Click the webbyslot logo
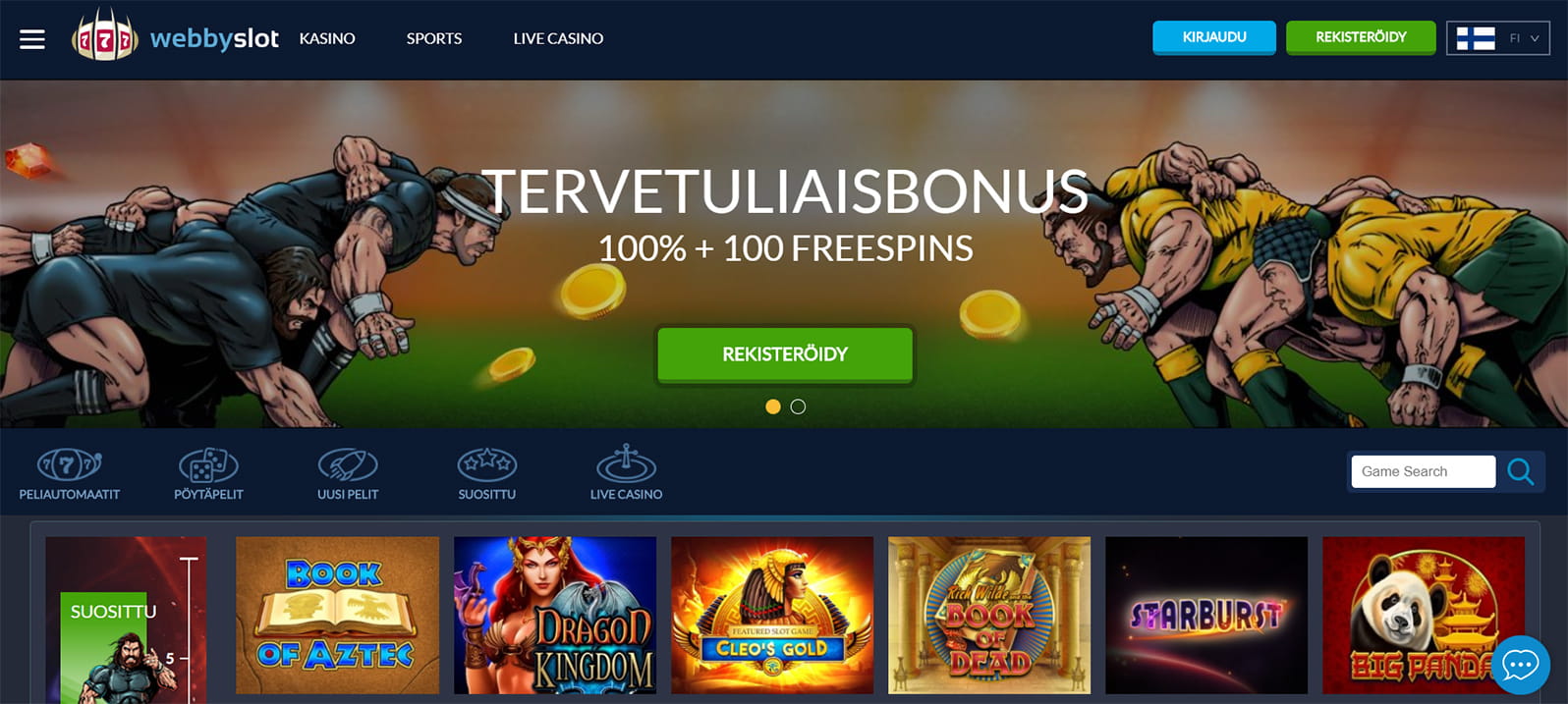The image size is (1568, 704). click(175, 37)
